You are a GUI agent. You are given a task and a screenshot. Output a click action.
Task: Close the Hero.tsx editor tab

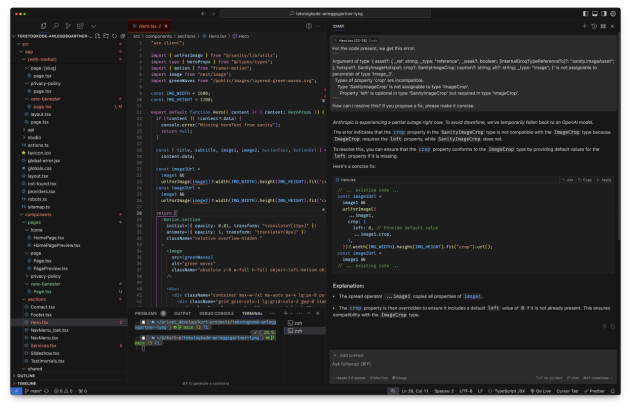166,26
